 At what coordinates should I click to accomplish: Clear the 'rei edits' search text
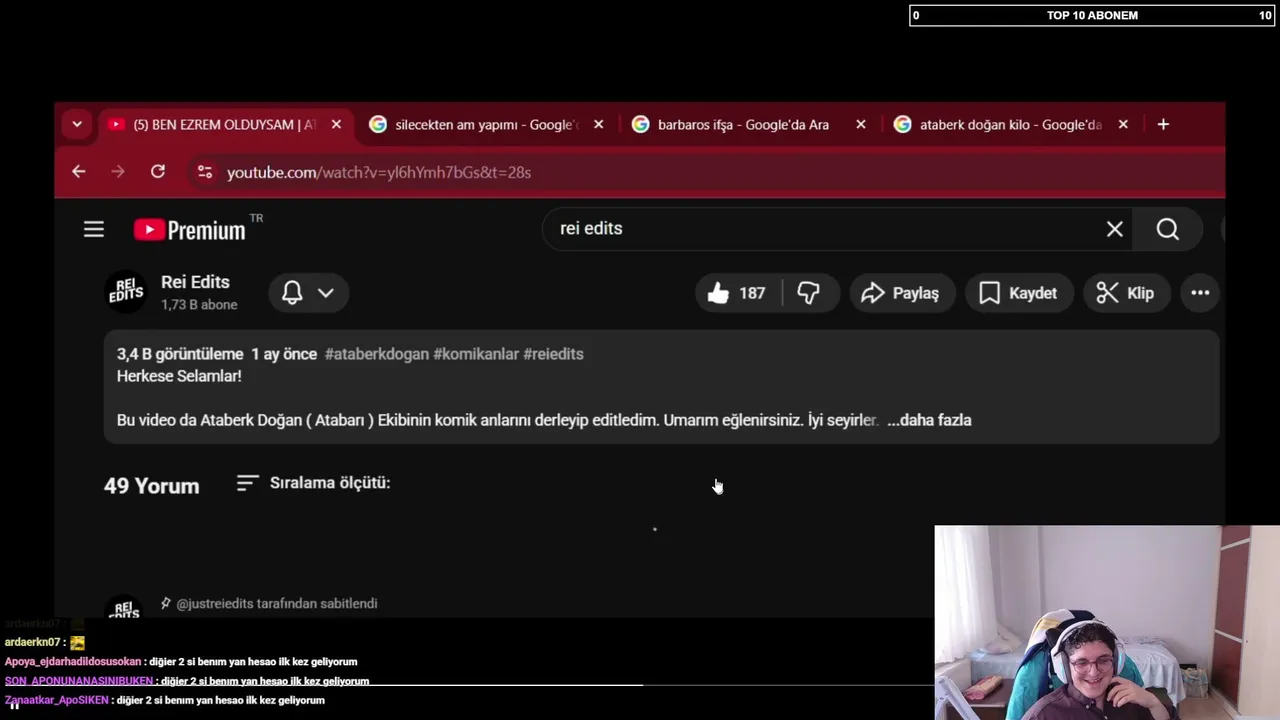[1115, 229]
